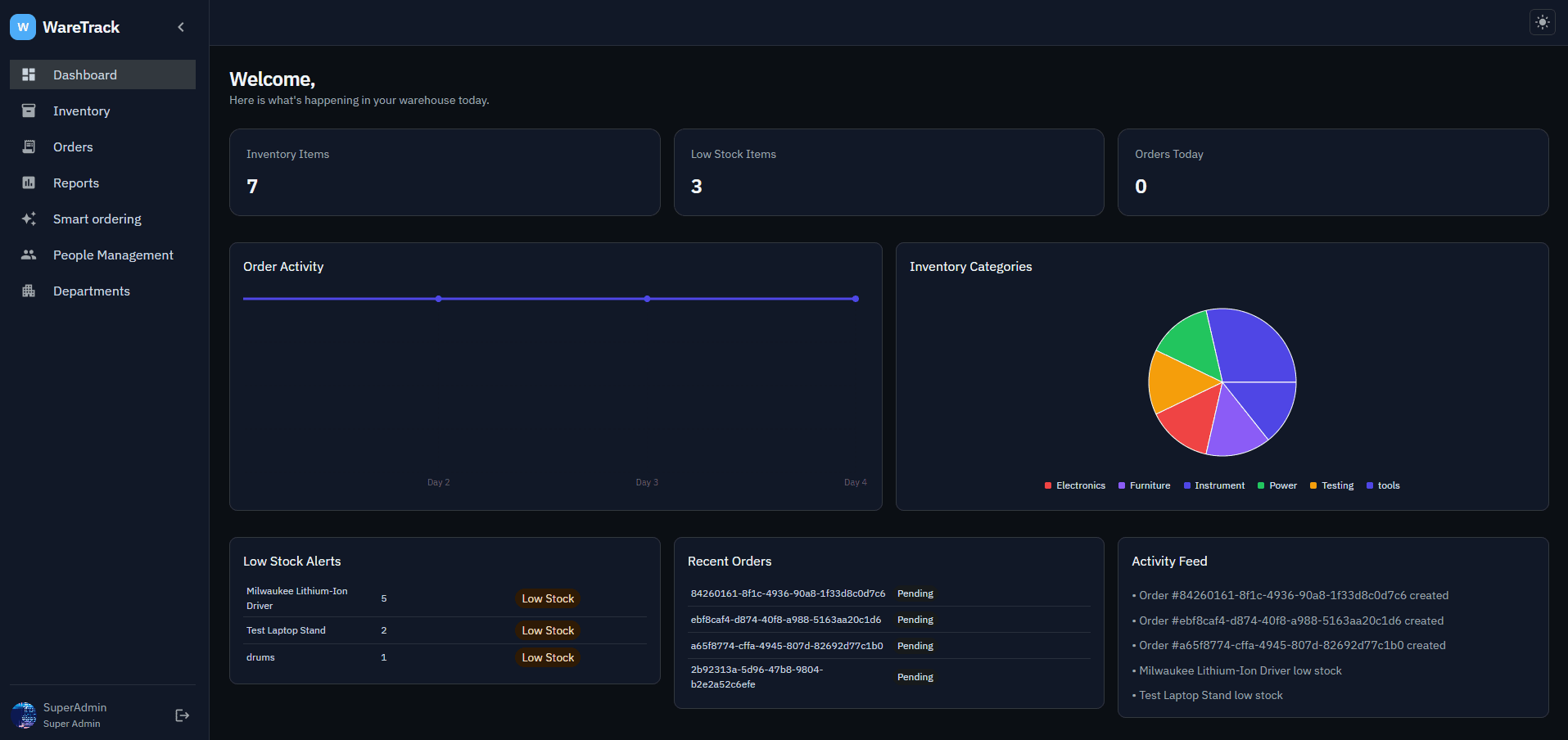Click the Low Stock badge for drums
1568x740 pixels.
click(x=547, y=657)
